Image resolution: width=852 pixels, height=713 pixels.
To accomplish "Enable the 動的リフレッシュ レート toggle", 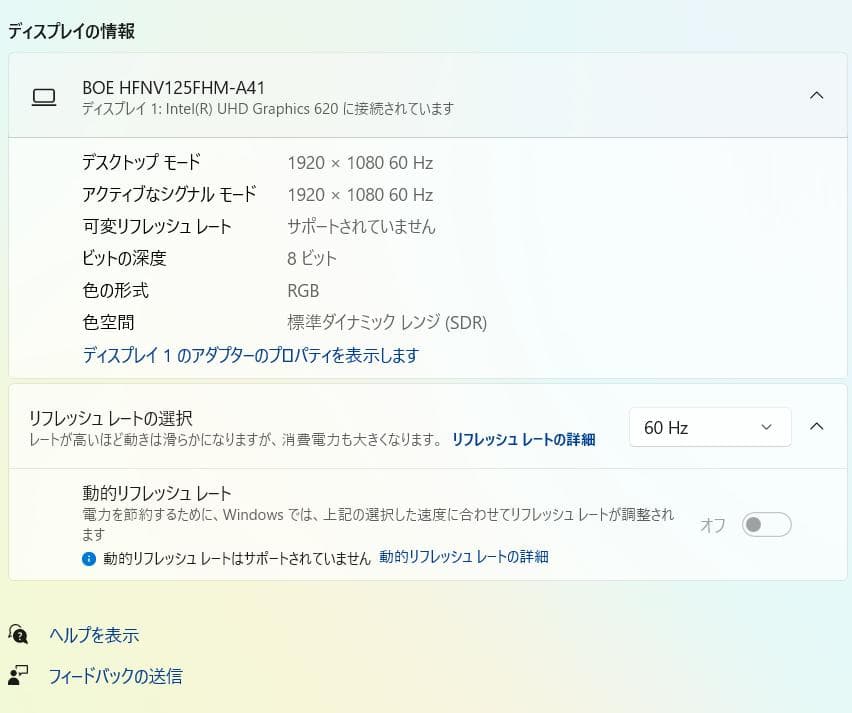I will pyautogui.click(x=765, y=524).
